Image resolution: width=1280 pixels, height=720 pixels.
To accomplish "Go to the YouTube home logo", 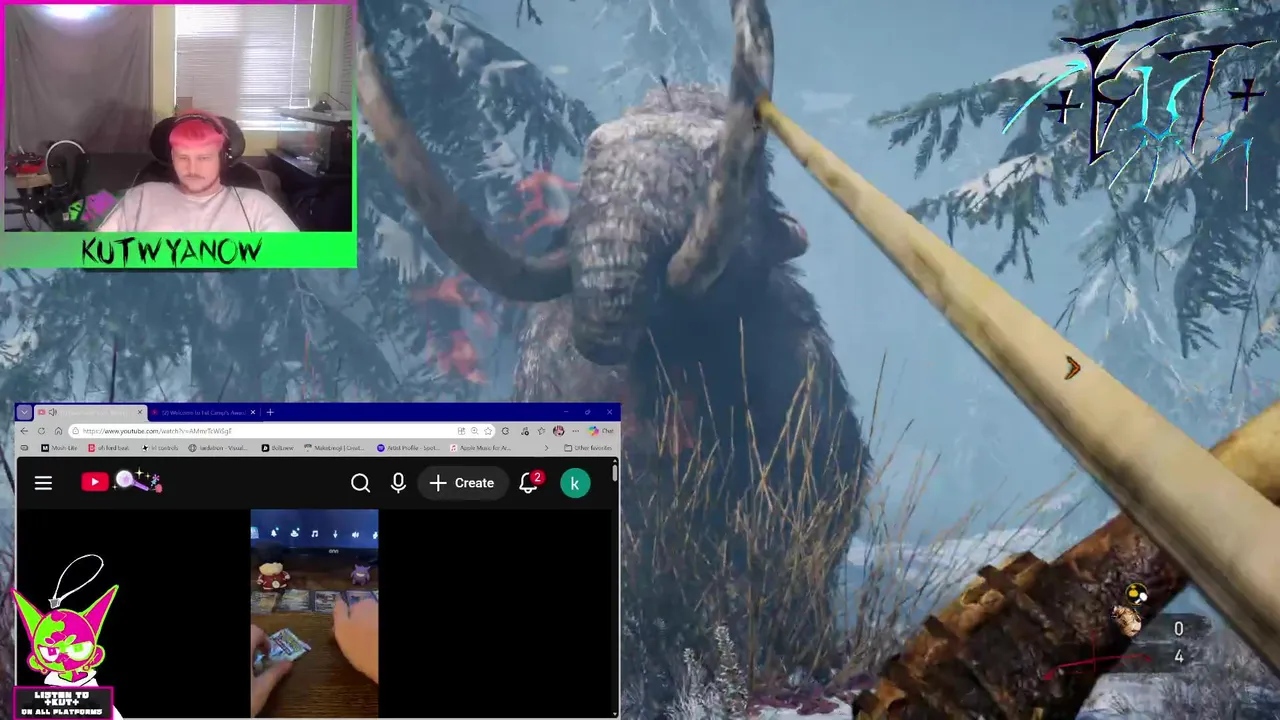I will coord(121,482).
